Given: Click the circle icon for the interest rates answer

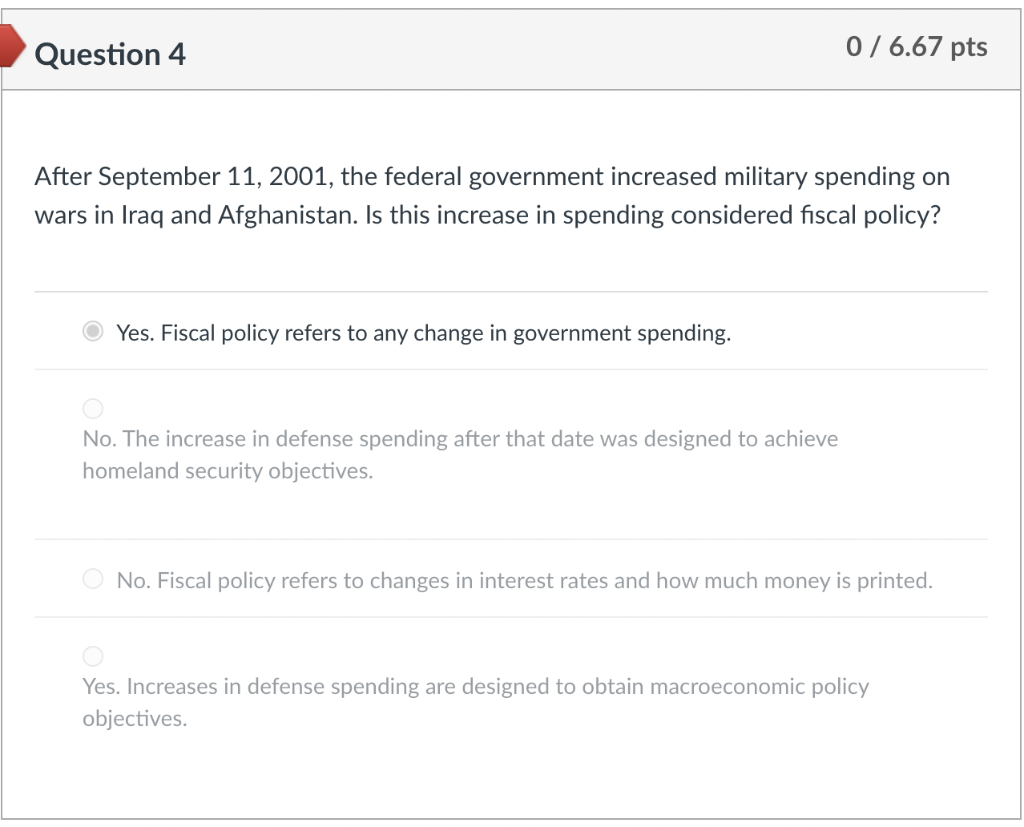Looking at the screenshot, I should tap(93, 578).
